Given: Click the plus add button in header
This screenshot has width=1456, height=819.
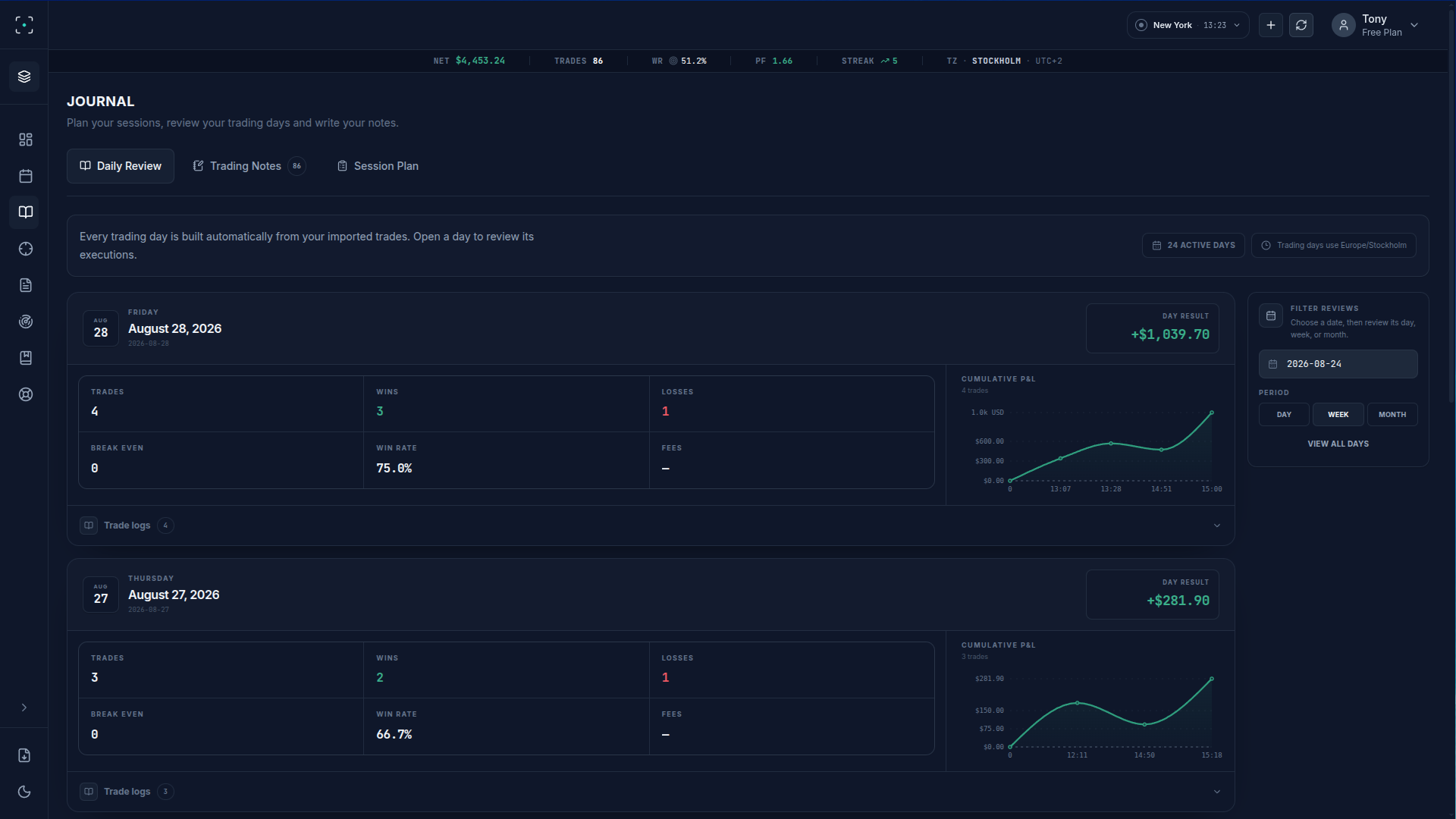Looking at the screenshot, I should tap(1271, 25).
